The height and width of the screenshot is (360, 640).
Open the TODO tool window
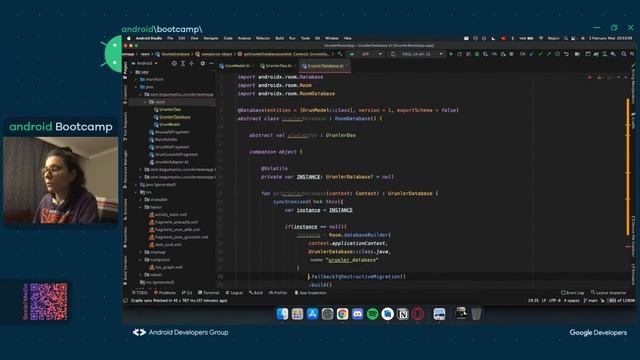click(x=140, y=293)
